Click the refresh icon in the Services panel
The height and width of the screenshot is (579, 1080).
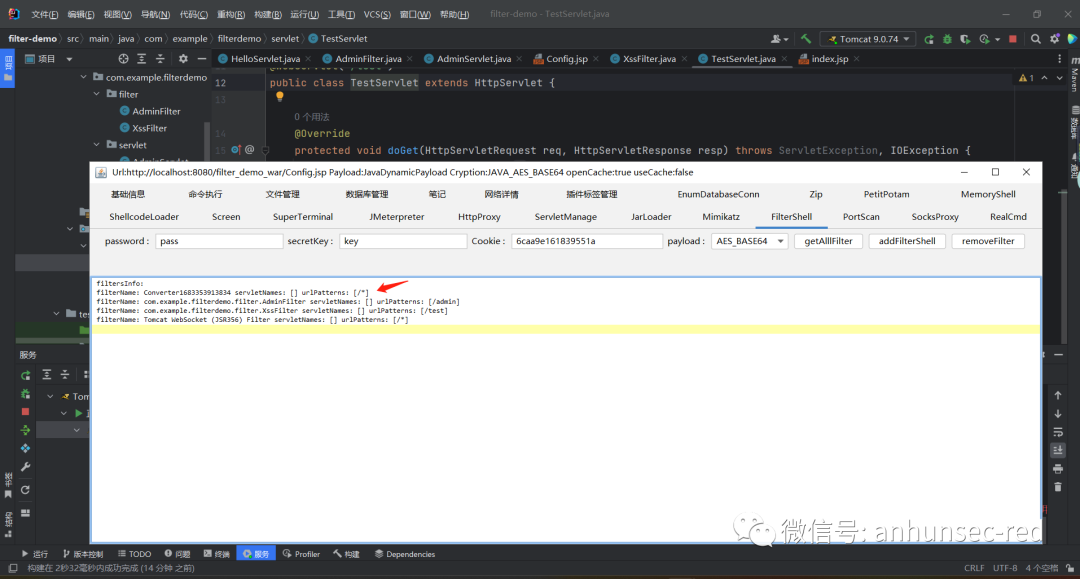click(x=25, y=490)
